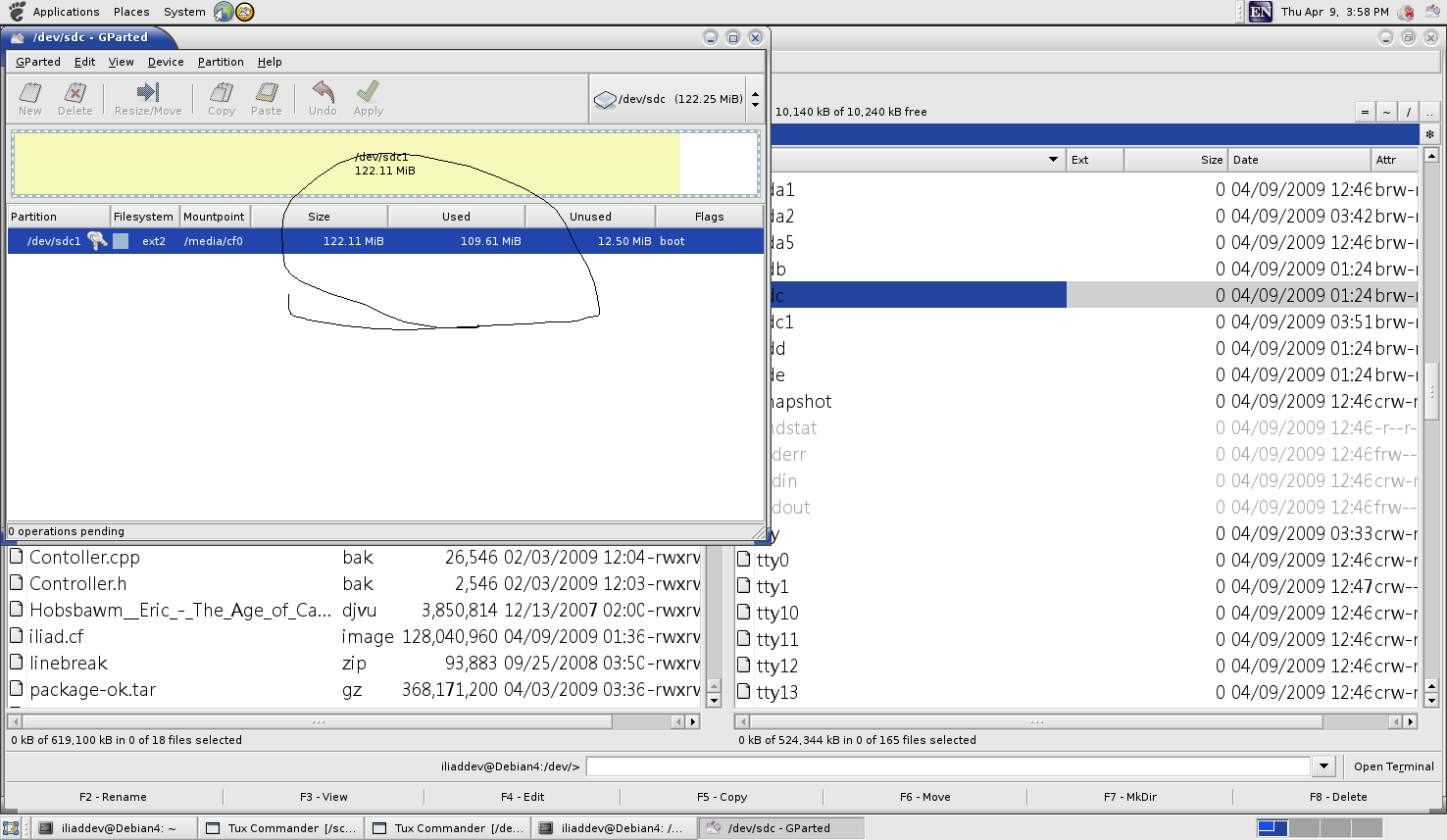Click the muted volume icon in system tray

(1407, 12)
